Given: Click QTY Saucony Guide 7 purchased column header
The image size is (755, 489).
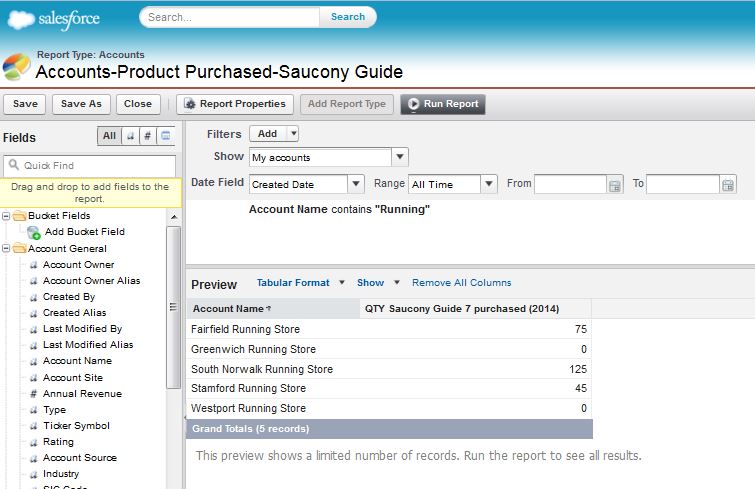Looking at the screenshot, I should coord(475,309).
